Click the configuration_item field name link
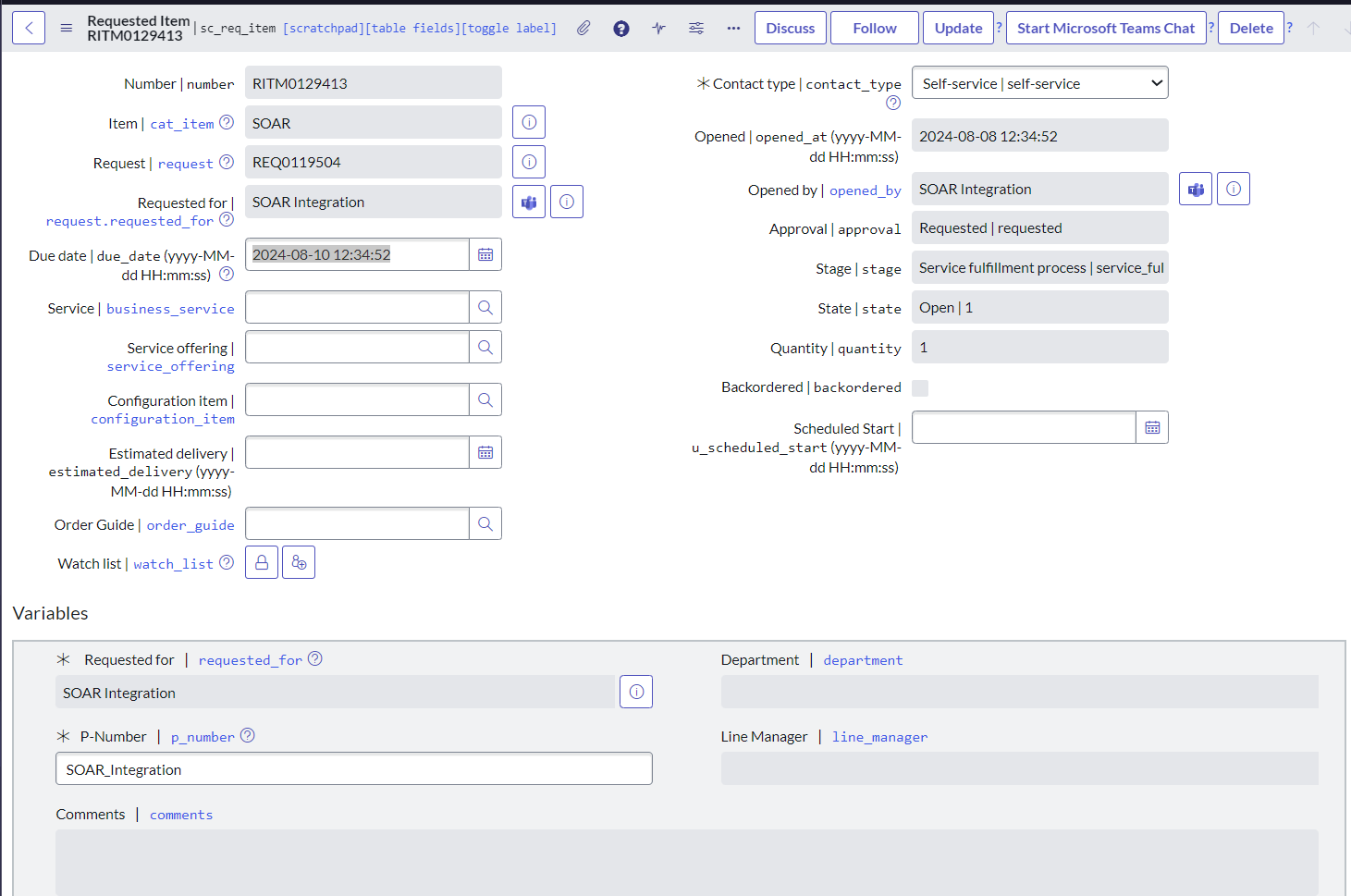 [x=163, y=419]
